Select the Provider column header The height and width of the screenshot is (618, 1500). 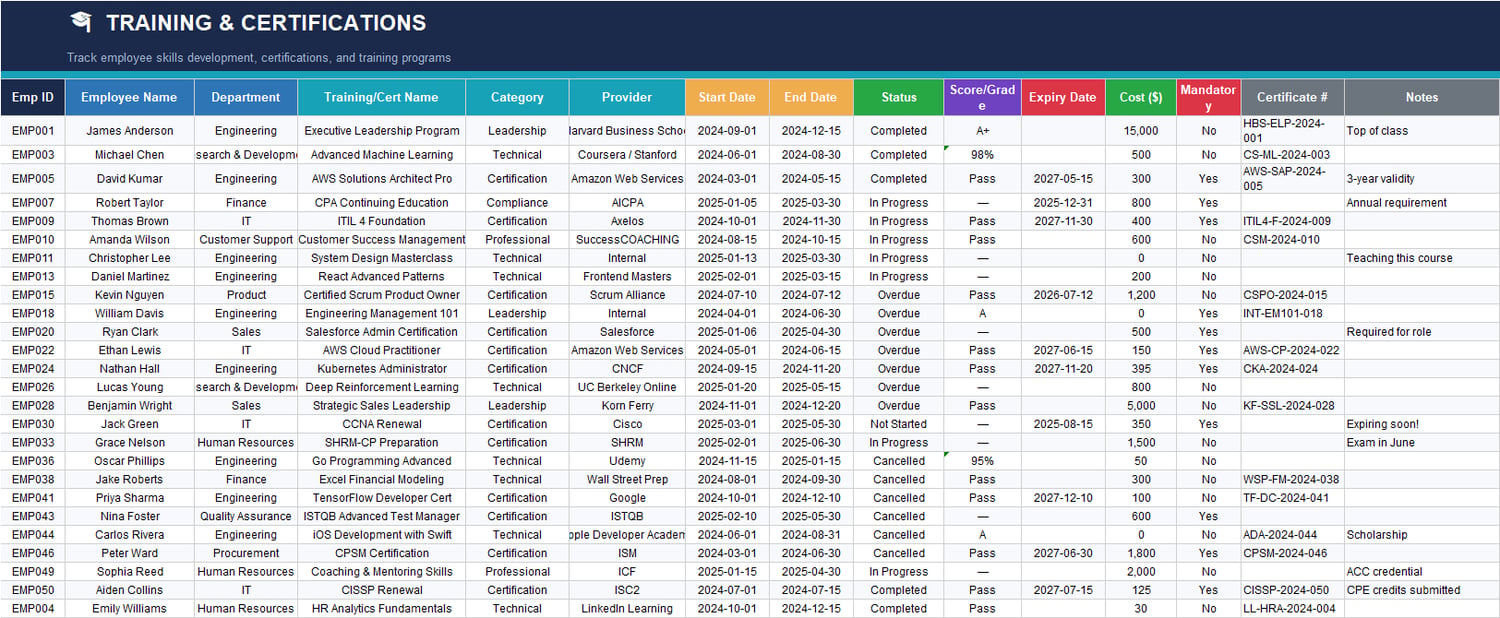click(627, 97)
